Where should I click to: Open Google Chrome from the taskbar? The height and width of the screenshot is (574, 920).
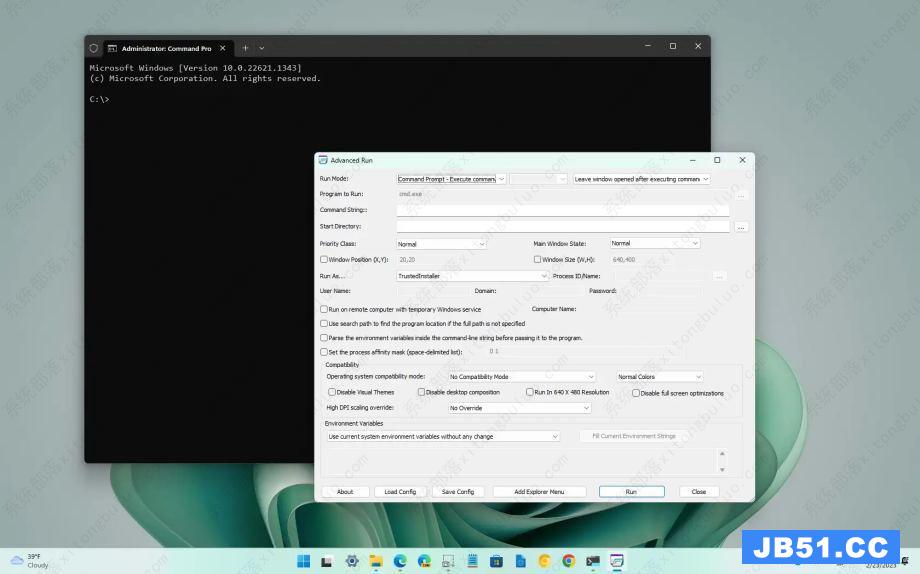pyautogui.click(x=568, y=561)
